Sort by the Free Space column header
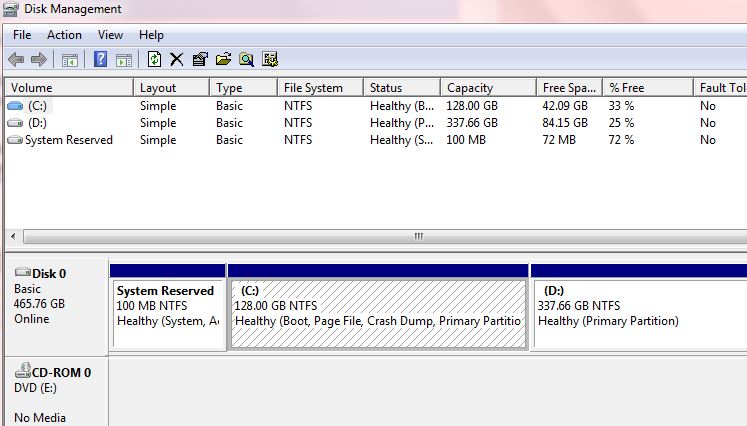Image resolution: width=747 pixels, height=426 pixels. [x=570, y=88]
